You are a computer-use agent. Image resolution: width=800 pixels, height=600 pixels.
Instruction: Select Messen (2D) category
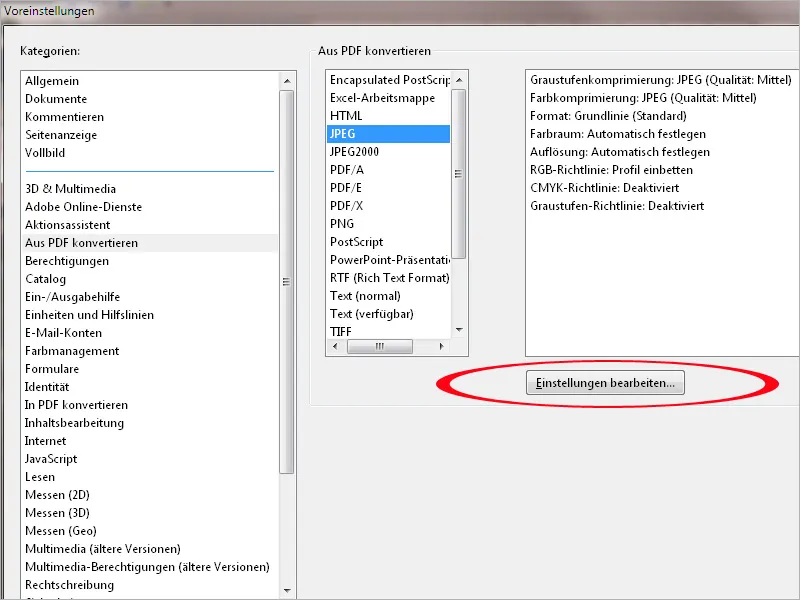pyautogui.click(x=57, y=494)
